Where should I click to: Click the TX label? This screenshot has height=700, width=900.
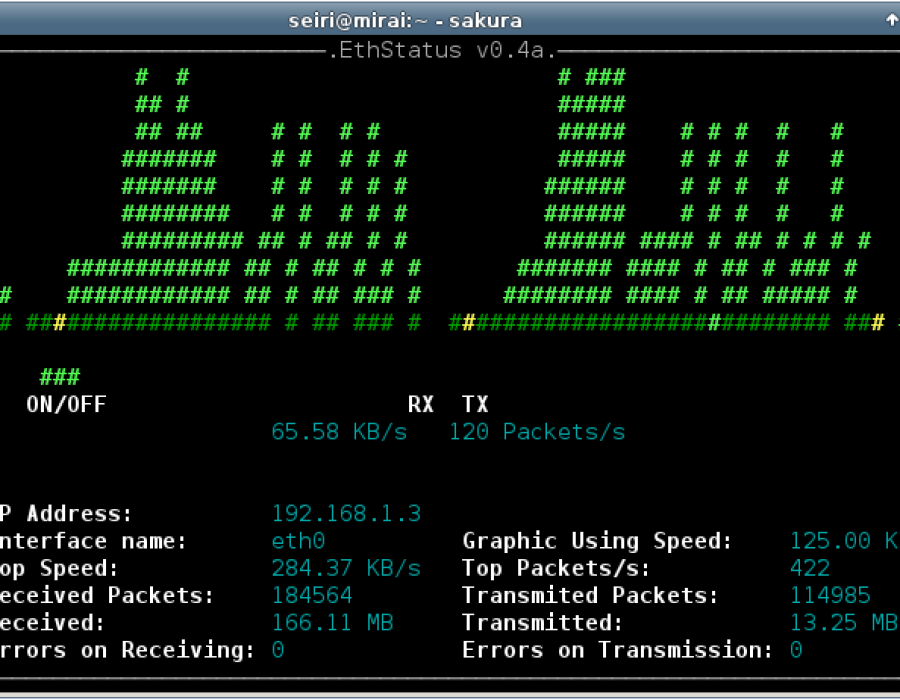tap(475, 405)
